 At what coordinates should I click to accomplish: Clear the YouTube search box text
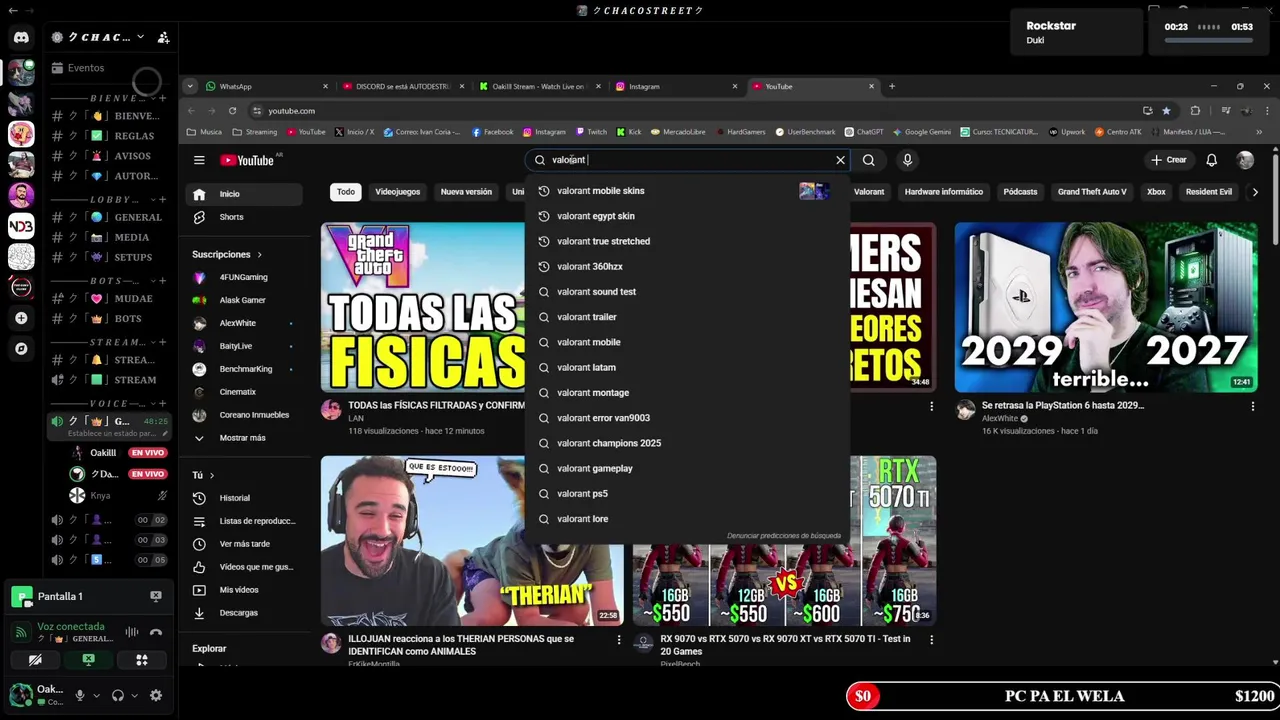[x=840, y=160]
